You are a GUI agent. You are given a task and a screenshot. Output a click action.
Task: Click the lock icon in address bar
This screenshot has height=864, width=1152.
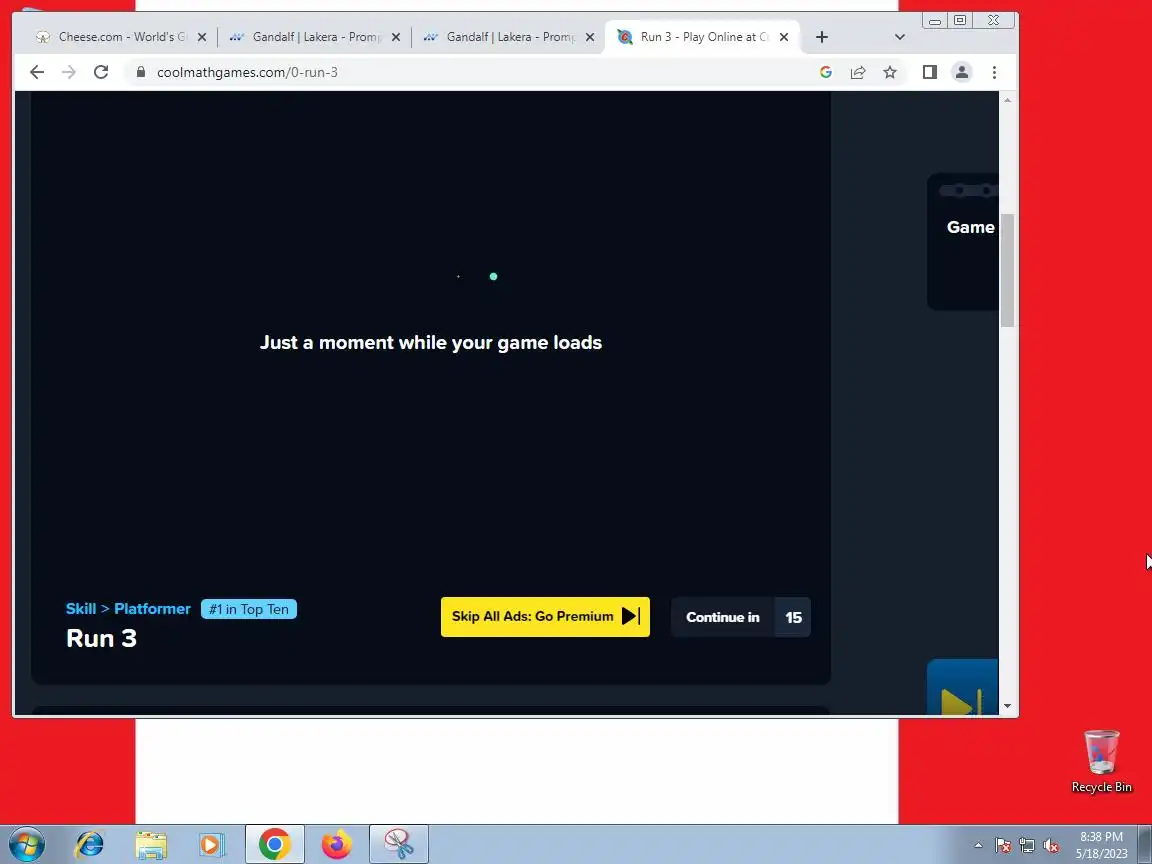coord(140,72)
